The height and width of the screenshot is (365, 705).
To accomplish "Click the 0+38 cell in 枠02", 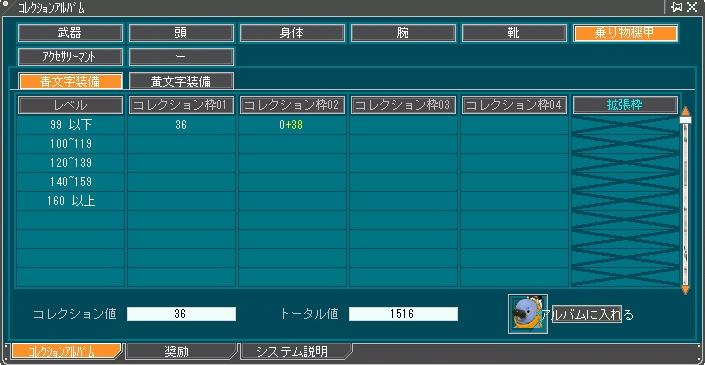I will (292, 125).
